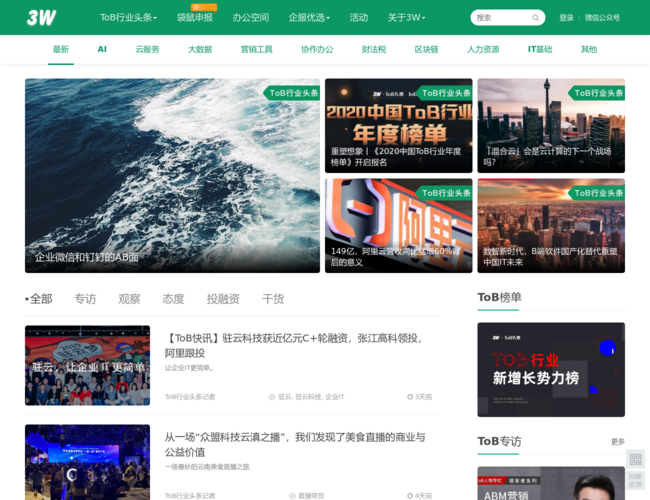Screen dimensions: 650x500
Task: Open the 办公空间 menu item
Action: 250,17
